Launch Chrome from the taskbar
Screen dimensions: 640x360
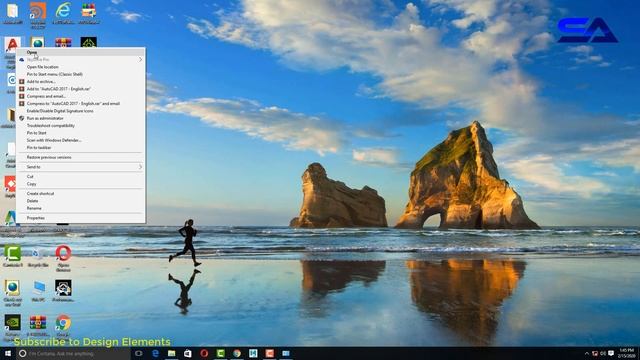[237, 353]
